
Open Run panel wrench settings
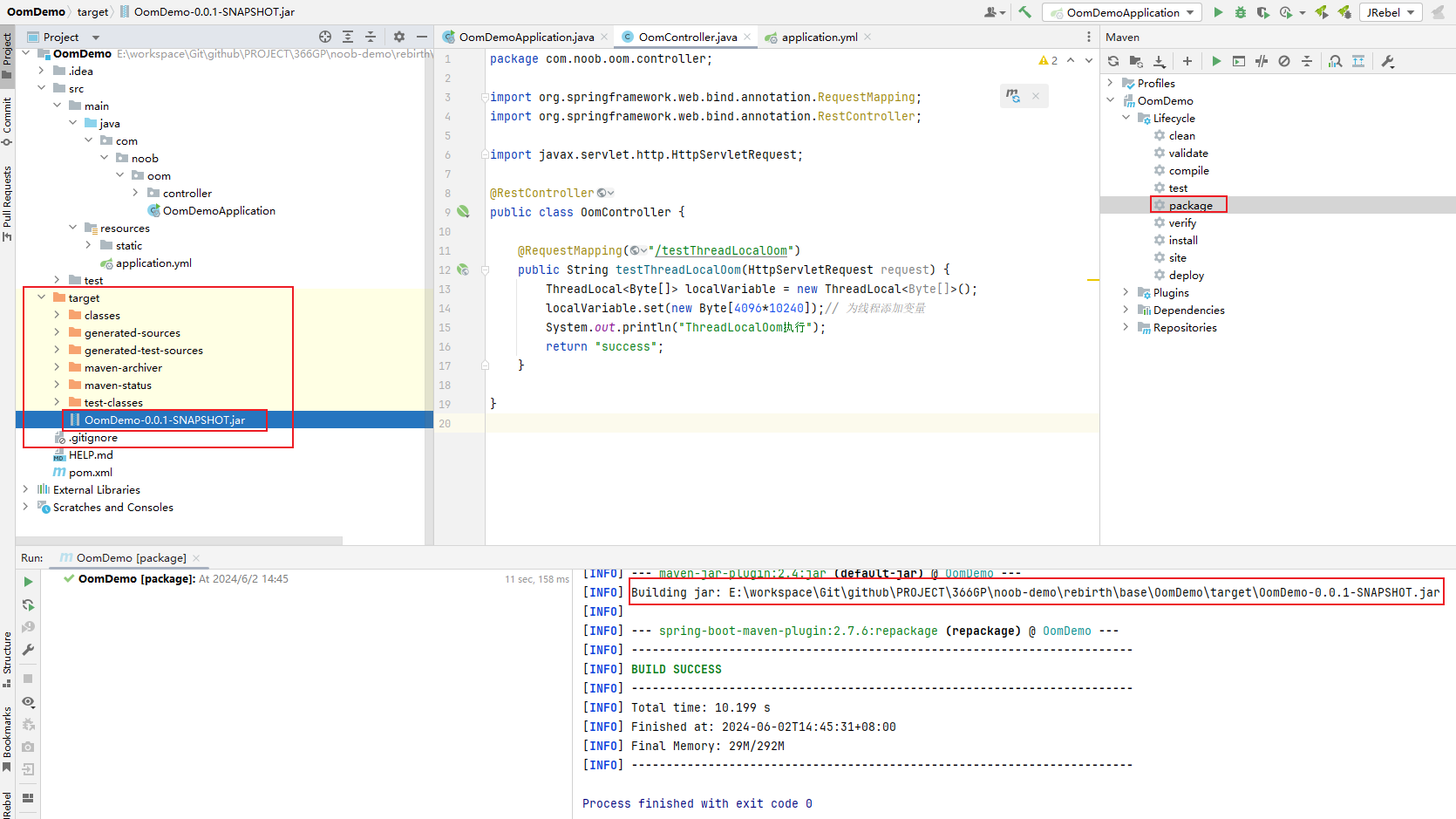28,650
